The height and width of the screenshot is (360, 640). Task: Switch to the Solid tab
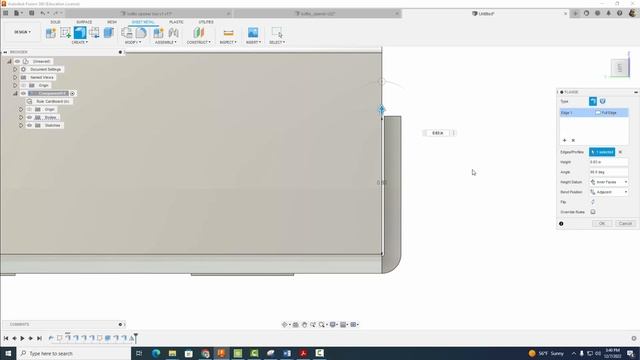click(x=55, y=22)
